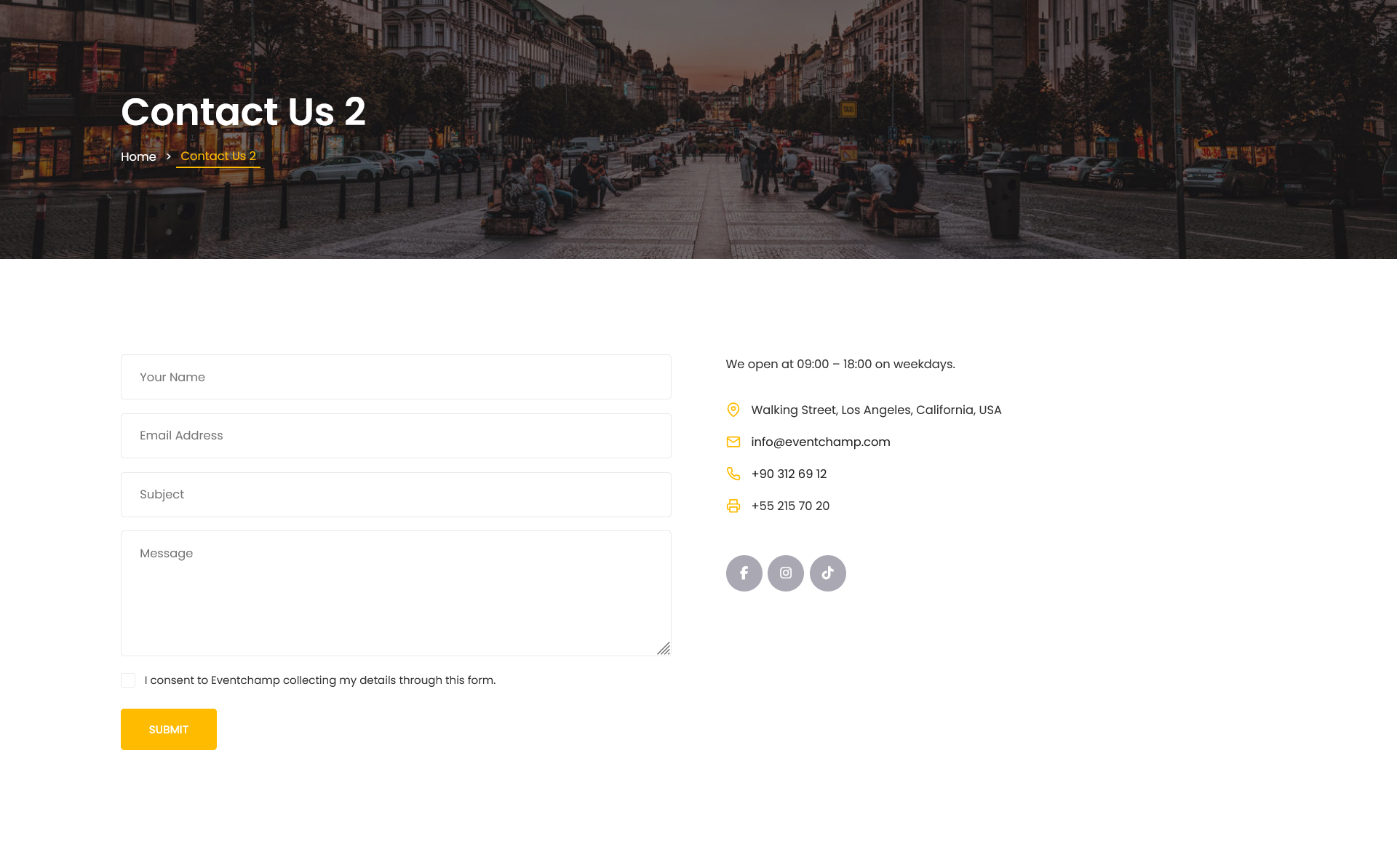This screenshot has width=1397, height=868.
Task: Click the breadcrumb separator arrow
Action: [168, 156]
